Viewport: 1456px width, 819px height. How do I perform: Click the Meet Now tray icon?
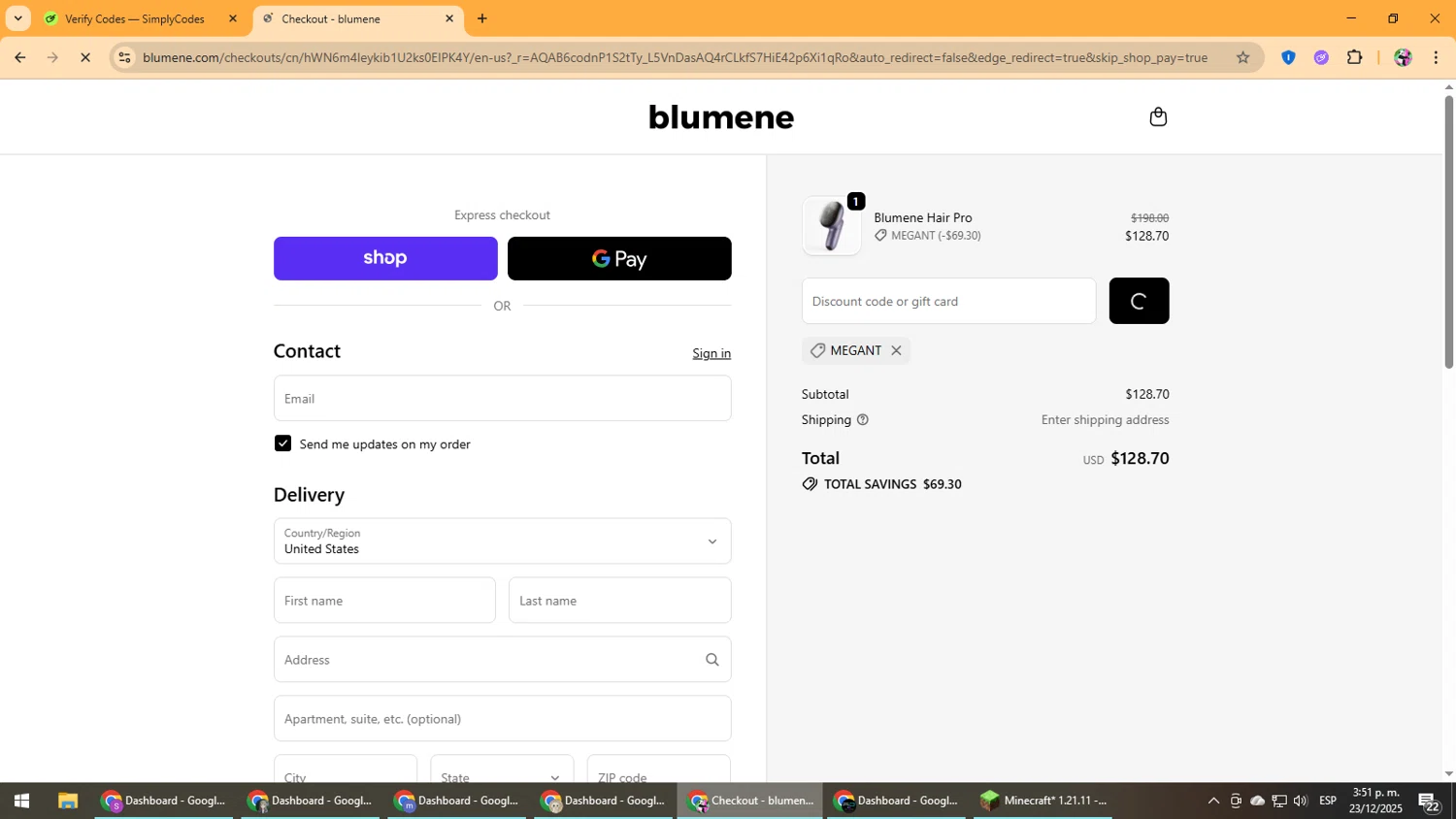[1236, 801]
